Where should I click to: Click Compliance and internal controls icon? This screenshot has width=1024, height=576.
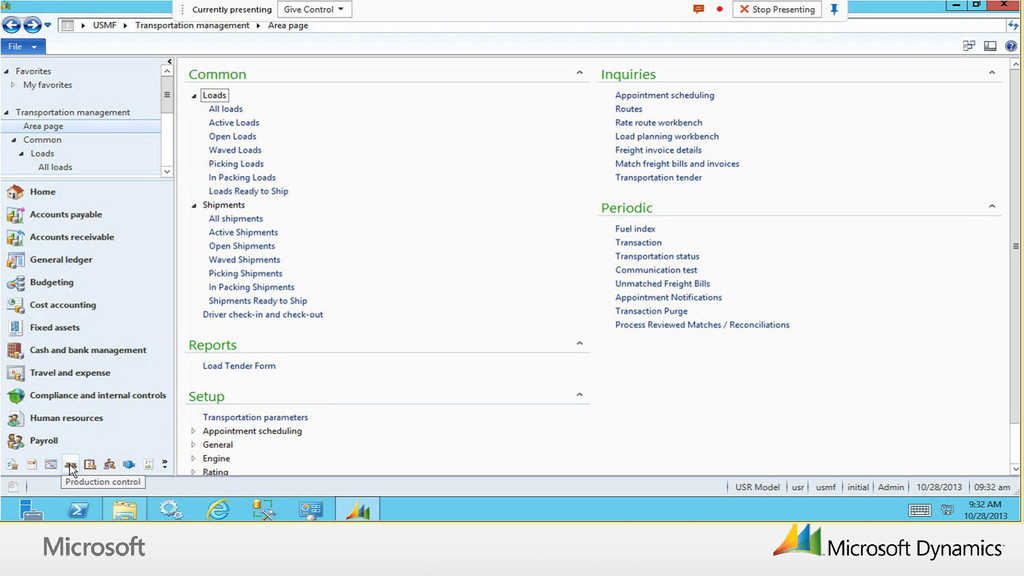pyautogui.click(x=15, y=396)
